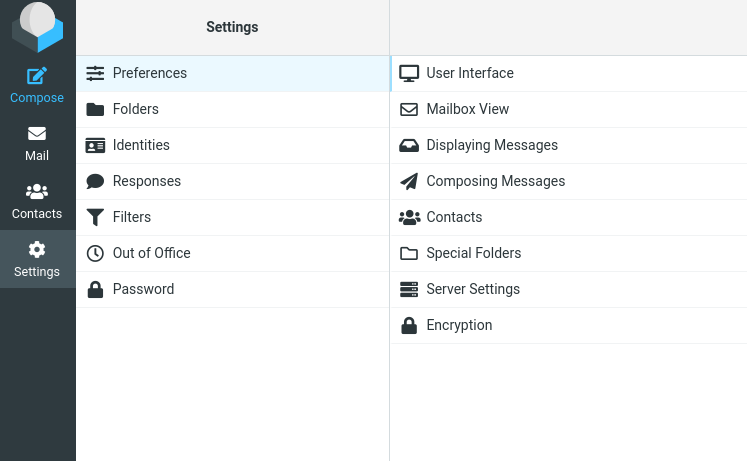This screenshot has width=747, height=461.
Task: Click the Roundcube logo icon
Action: [x=37, y=27]
